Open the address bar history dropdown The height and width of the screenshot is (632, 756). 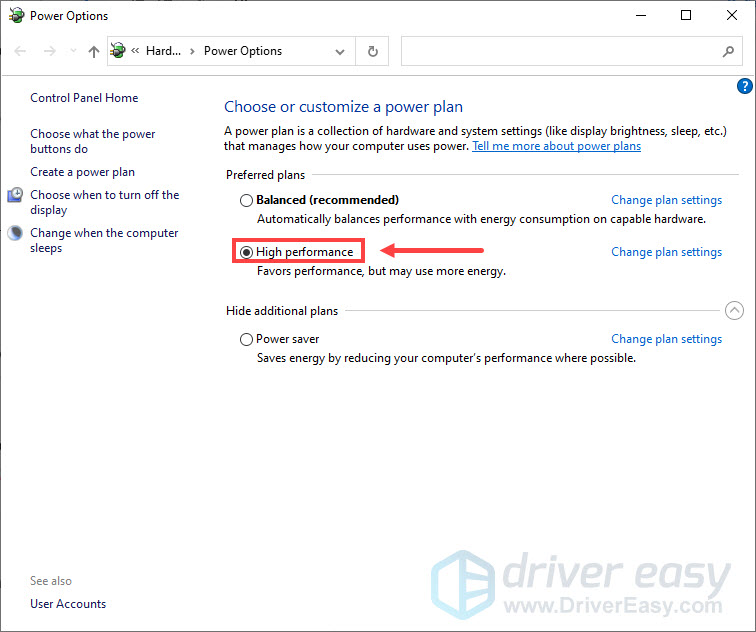(x=341, y=51)
